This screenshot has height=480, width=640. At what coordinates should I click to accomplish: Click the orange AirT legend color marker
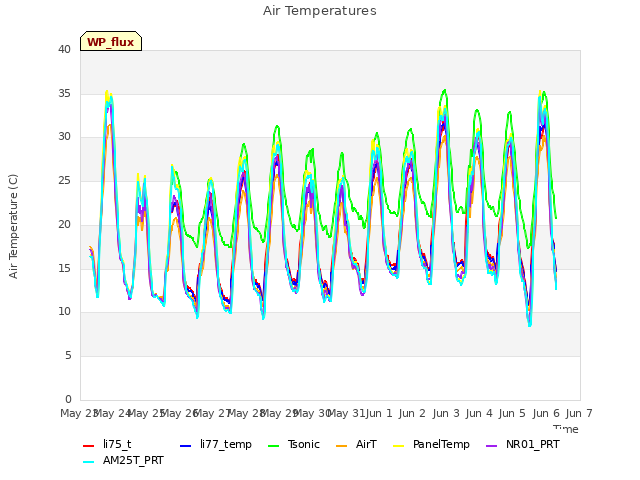(x=342, y=446)
